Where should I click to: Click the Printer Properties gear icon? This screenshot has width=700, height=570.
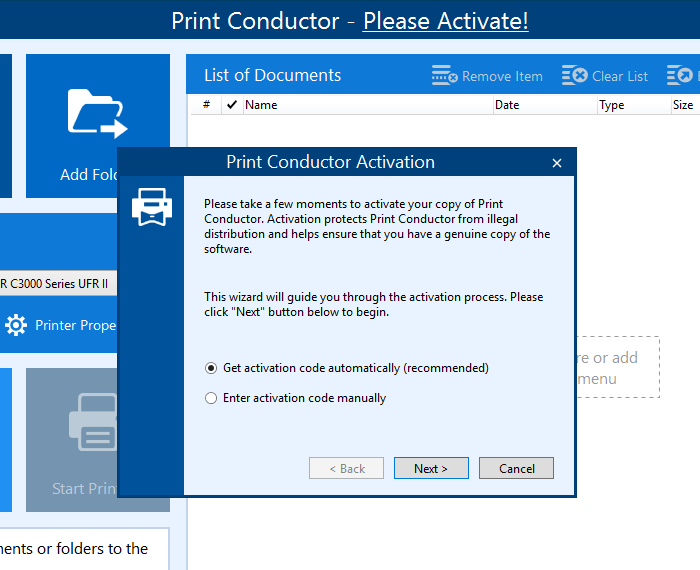click(x=16, y=325)
